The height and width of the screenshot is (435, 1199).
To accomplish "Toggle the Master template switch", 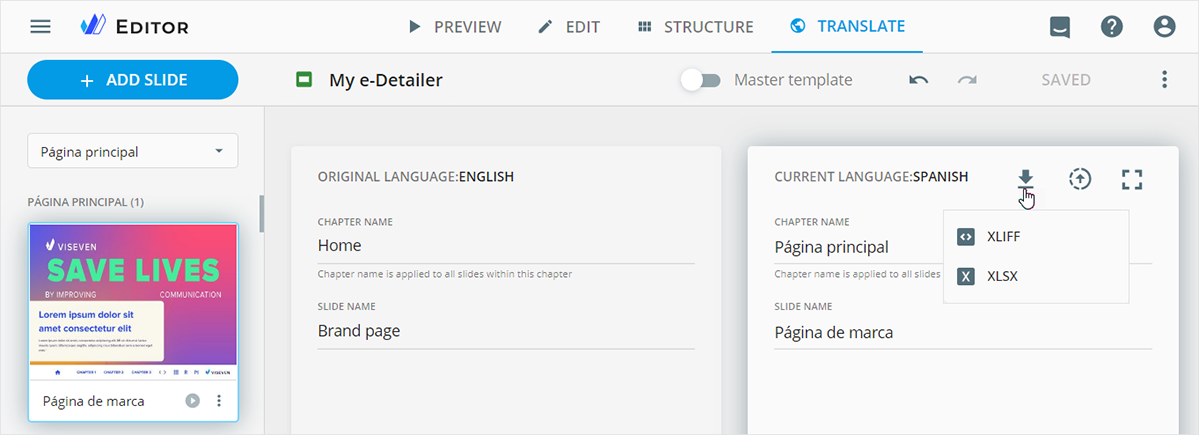I will click(x=700, y=80).
